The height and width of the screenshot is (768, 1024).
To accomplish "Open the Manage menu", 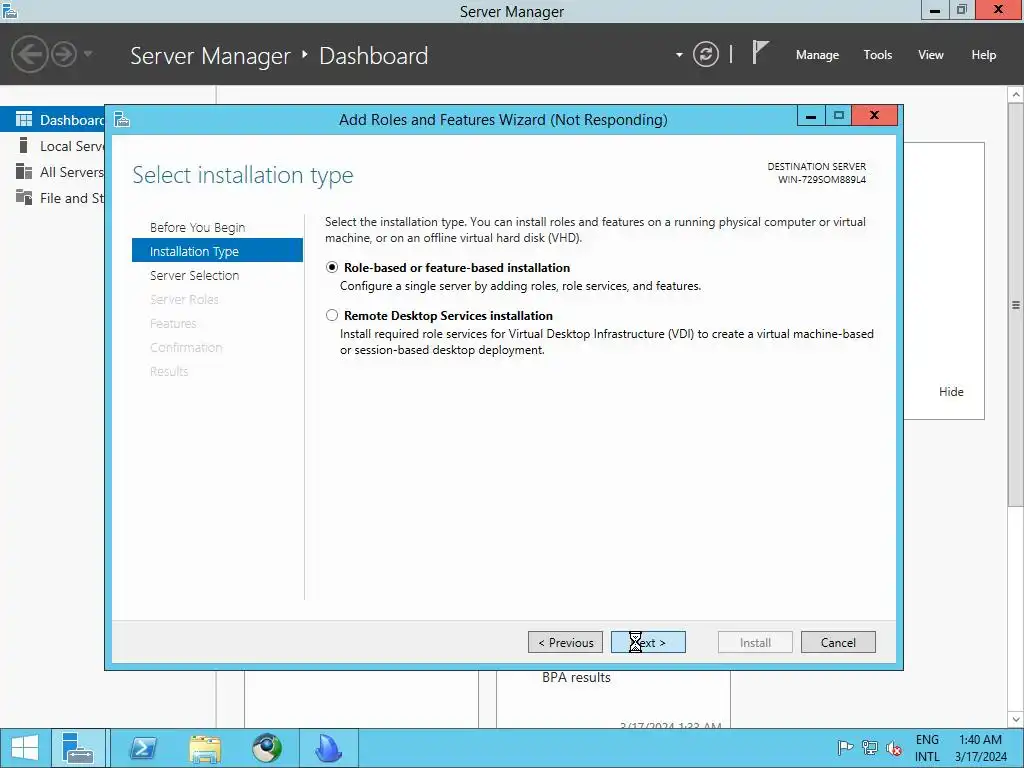I will pyautogui.click(x=817, y=55).
